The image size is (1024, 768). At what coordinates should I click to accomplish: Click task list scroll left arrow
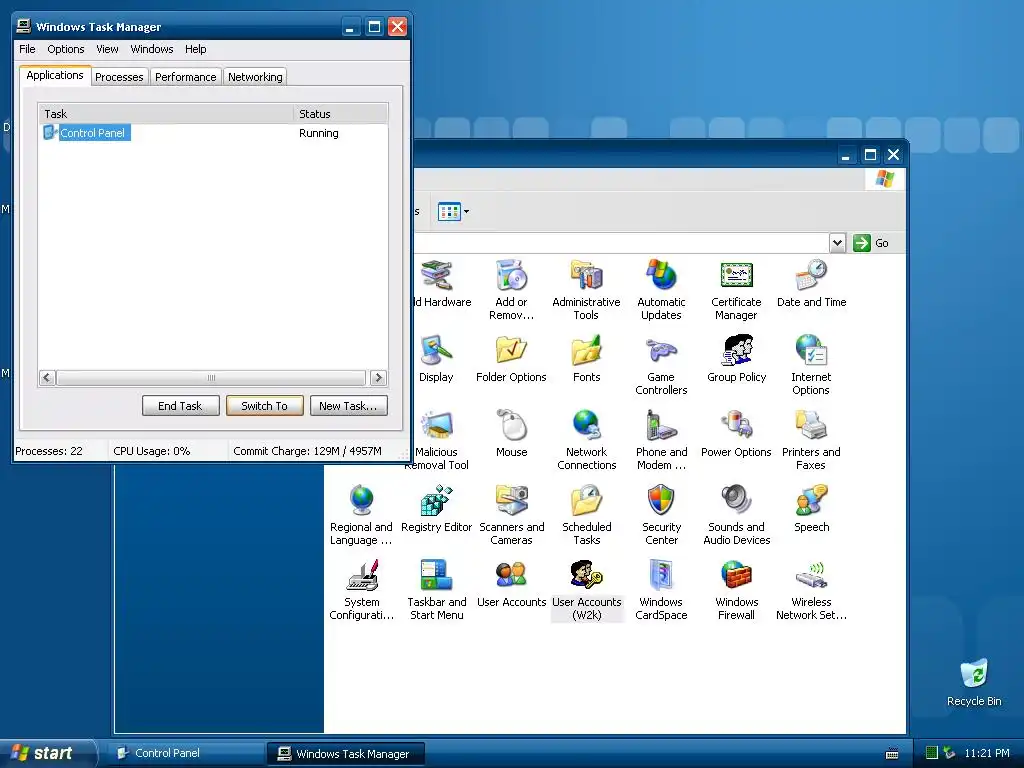(47, 377)
